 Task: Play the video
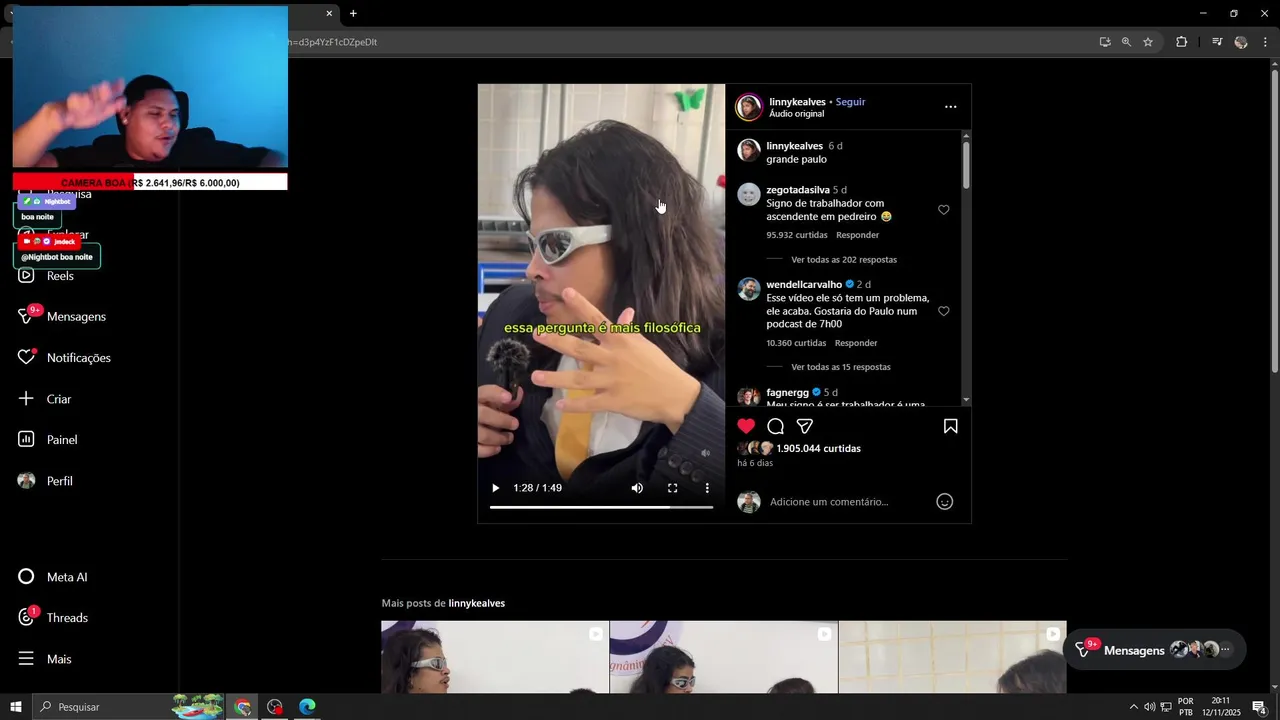[495, 488]
